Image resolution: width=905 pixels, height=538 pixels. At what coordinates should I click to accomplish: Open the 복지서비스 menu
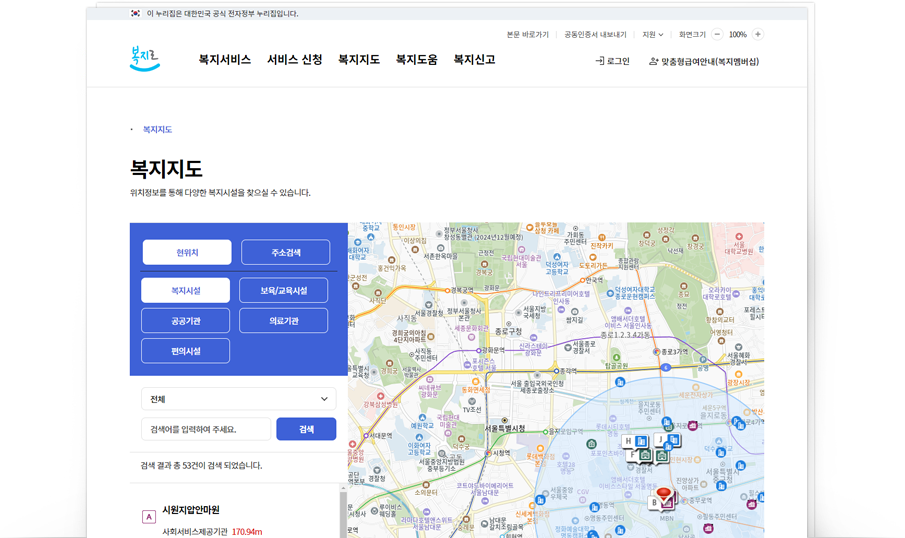[225, 59]
